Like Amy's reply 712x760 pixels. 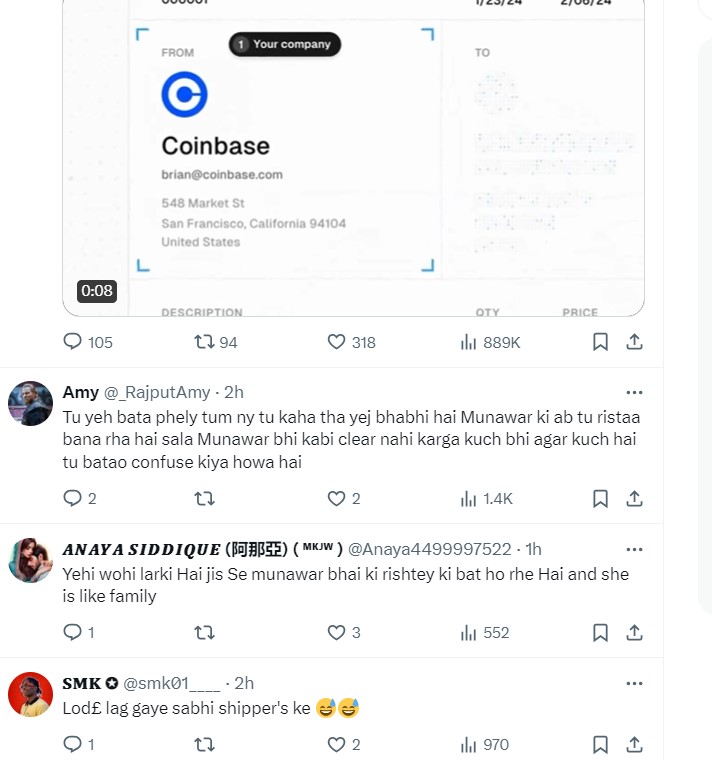[x=337, y=498]
